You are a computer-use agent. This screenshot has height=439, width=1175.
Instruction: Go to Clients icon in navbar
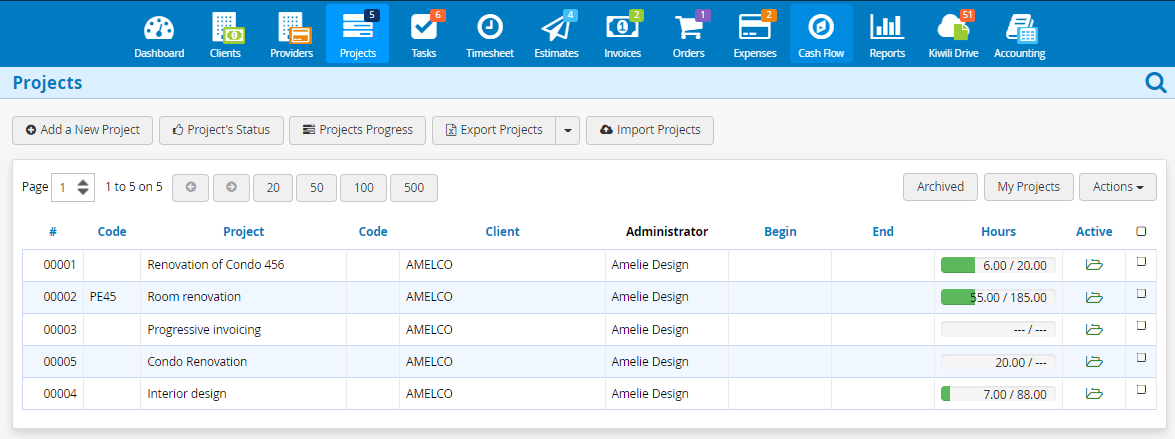tap(226, 28)
